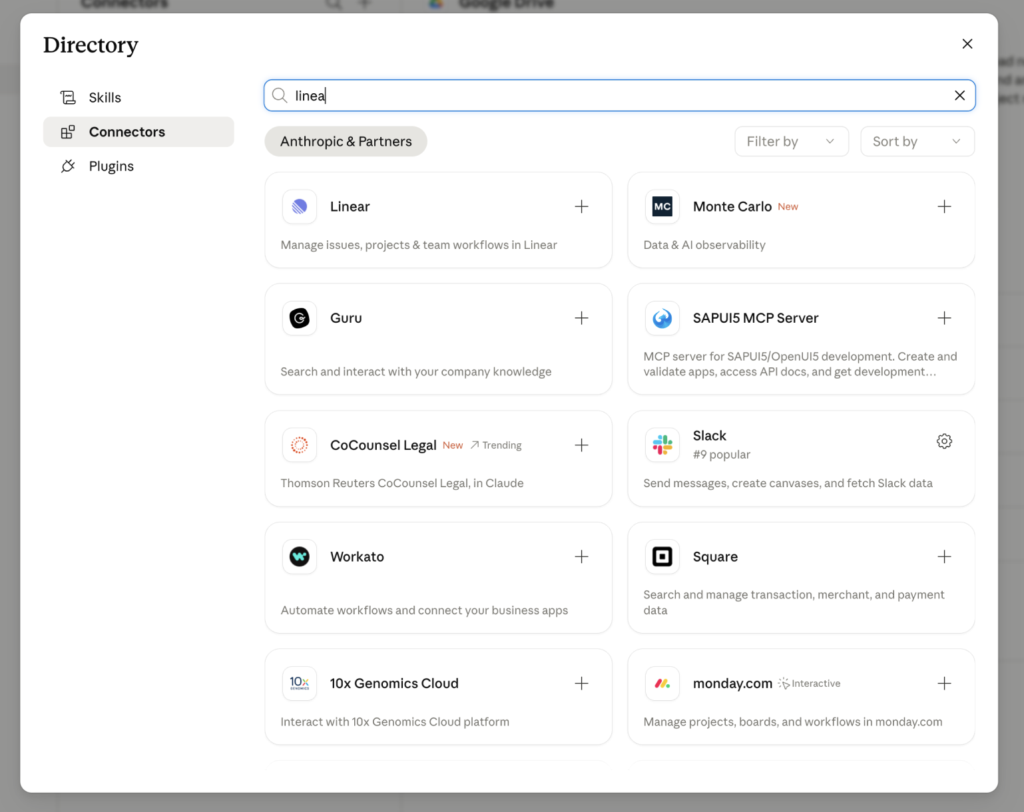Add the Monte Carlo connector plus icon
The width and height of the screenshot is (1024, 812).
coord(944,206)
